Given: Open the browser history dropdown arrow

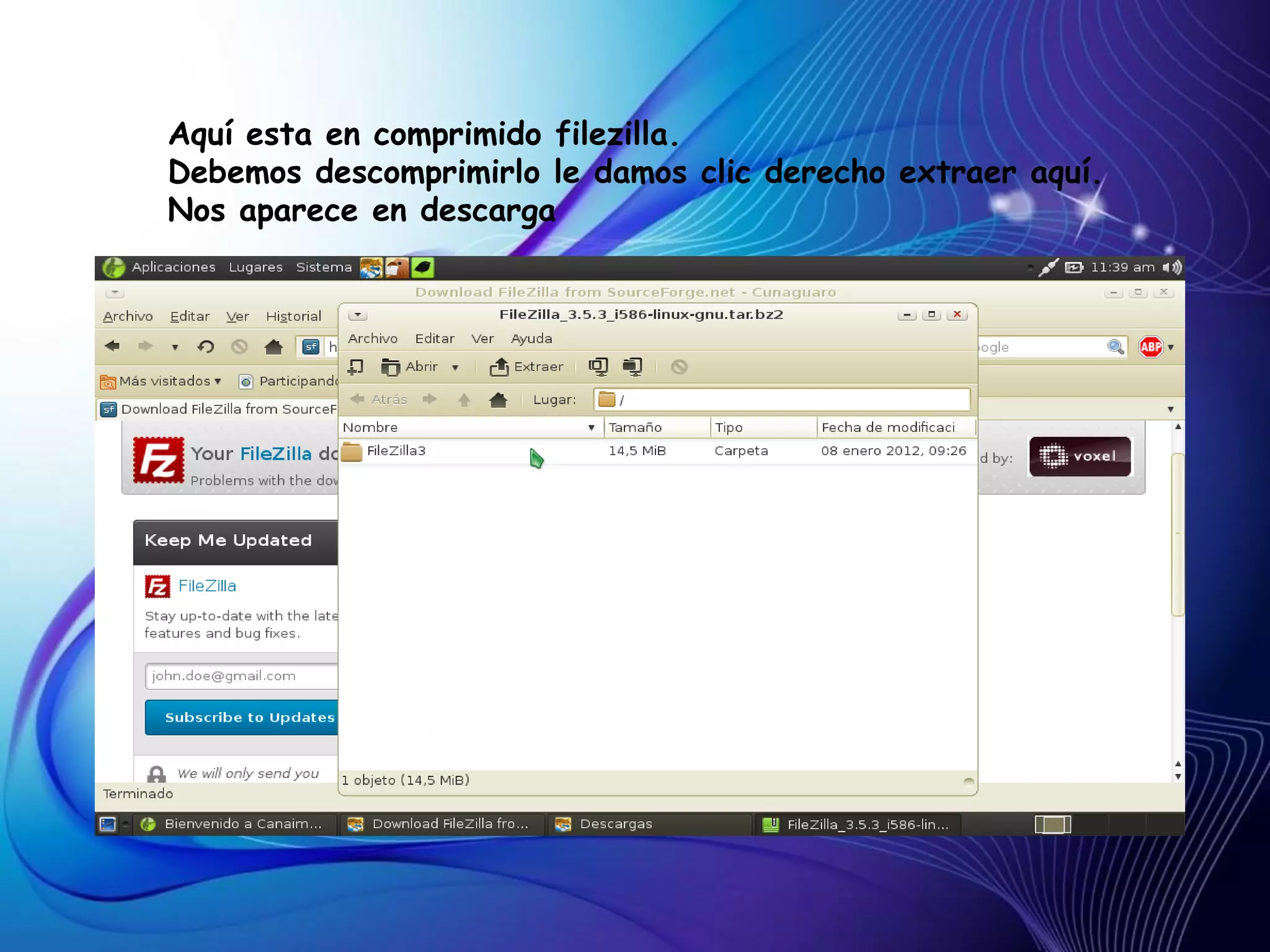Looking at the screenshot, I should tap(175, 347).
